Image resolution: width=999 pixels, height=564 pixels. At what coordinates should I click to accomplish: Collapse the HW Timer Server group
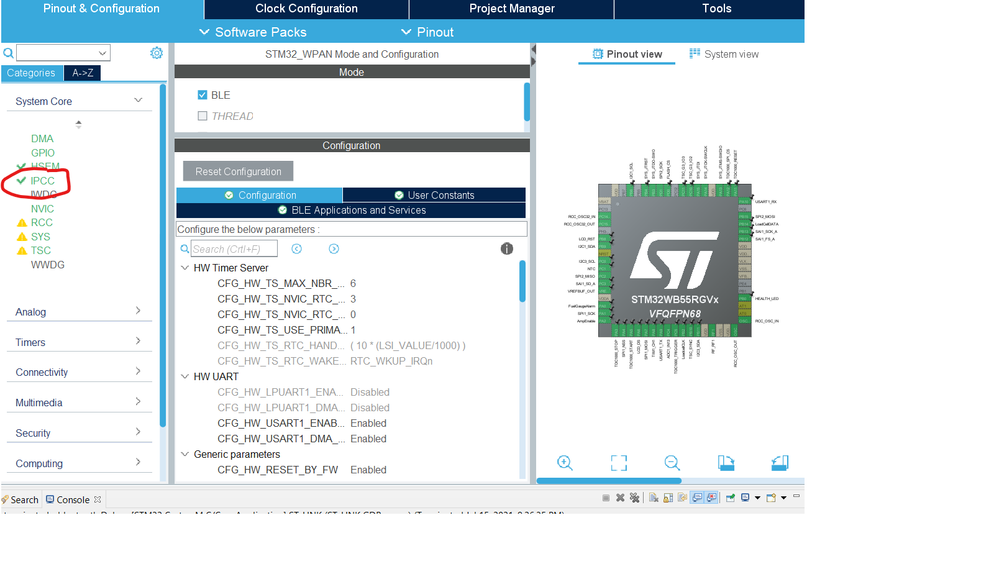pyautogui.click(x=185, y=268)
